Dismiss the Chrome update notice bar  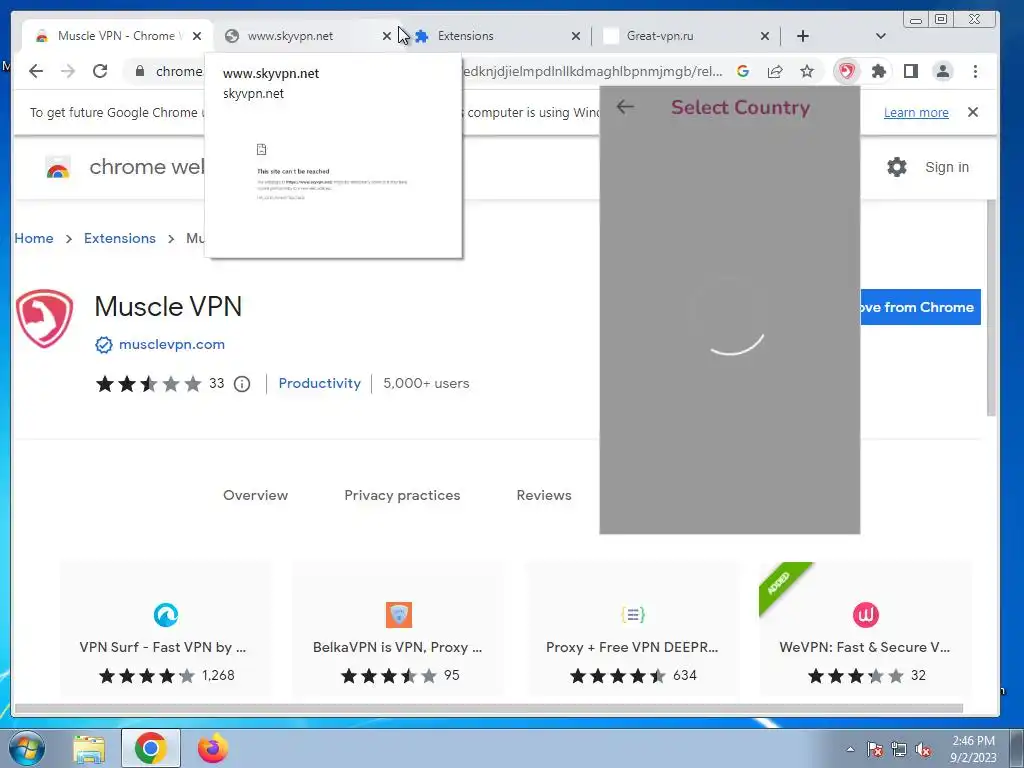coord(972,112)
